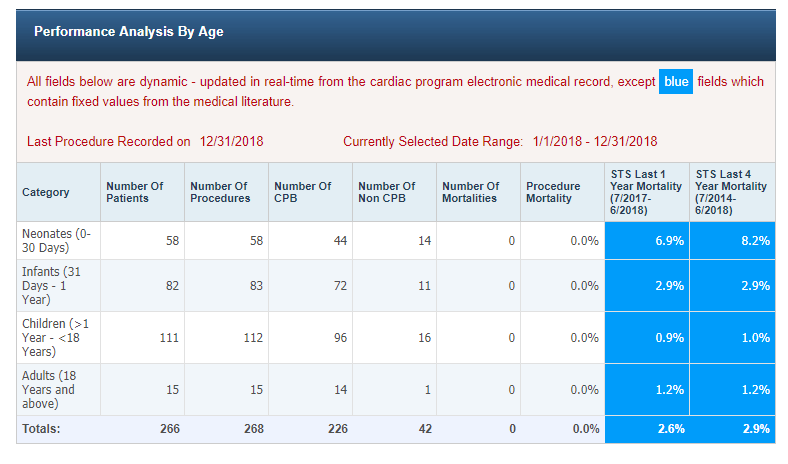The height and width of the screenshot is (464, 788).
Task: Click the Category column header
Action: pos(46,192)
